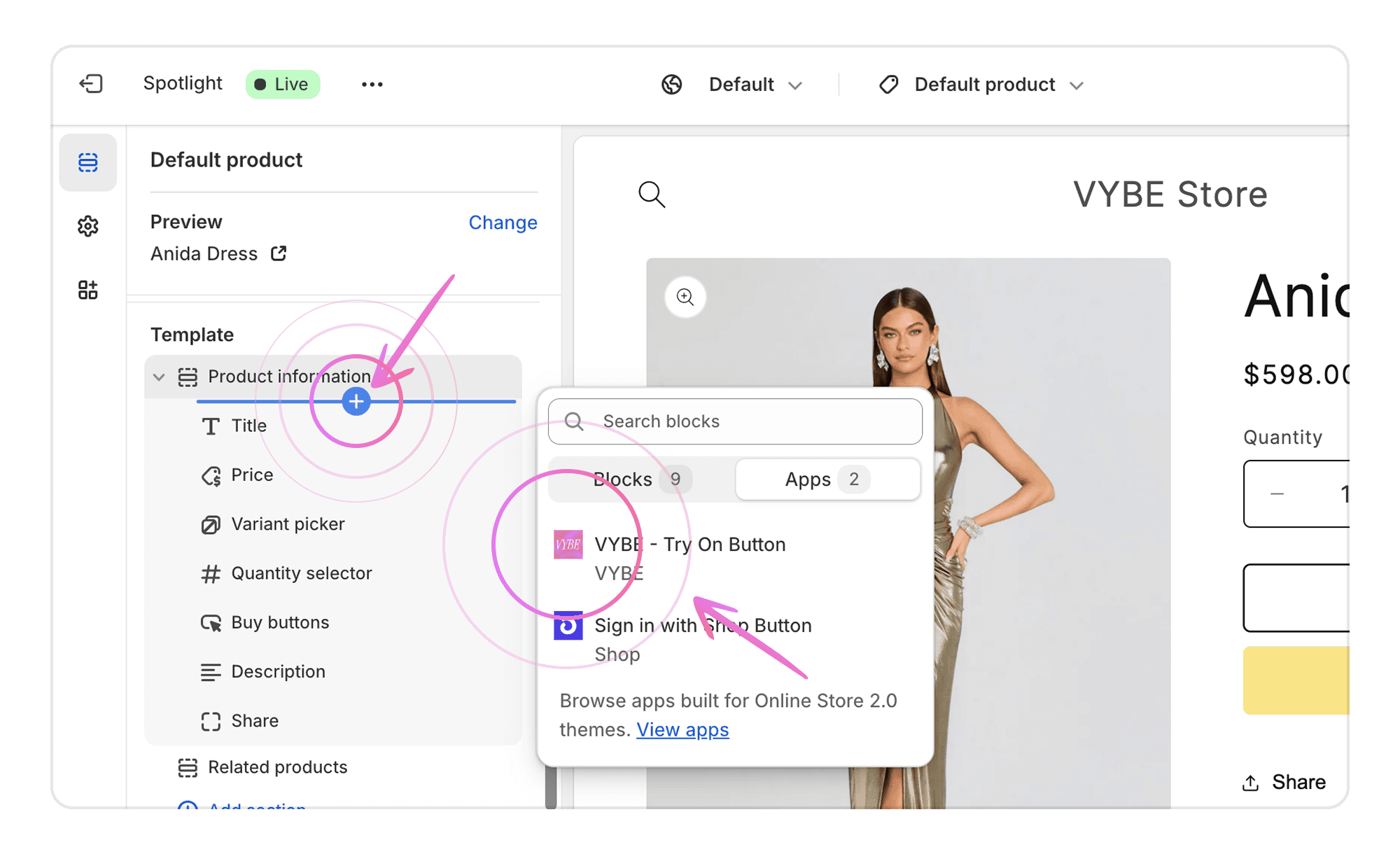Decrease quantity with the minus button
1400x854 pixels.
click(x=1277, y=493)
